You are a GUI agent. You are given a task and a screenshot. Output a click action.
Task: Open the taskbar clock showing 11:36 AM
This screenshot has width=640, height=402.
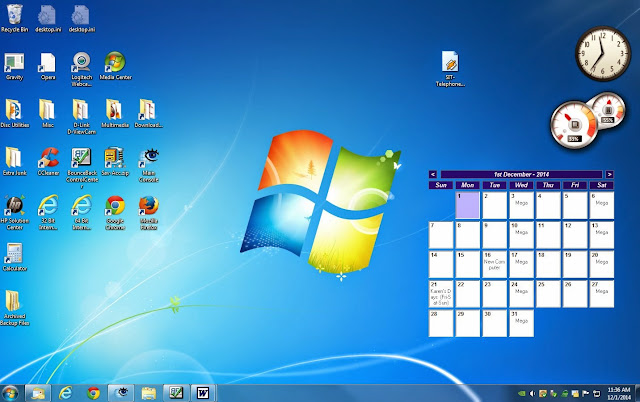coord(619,393)
